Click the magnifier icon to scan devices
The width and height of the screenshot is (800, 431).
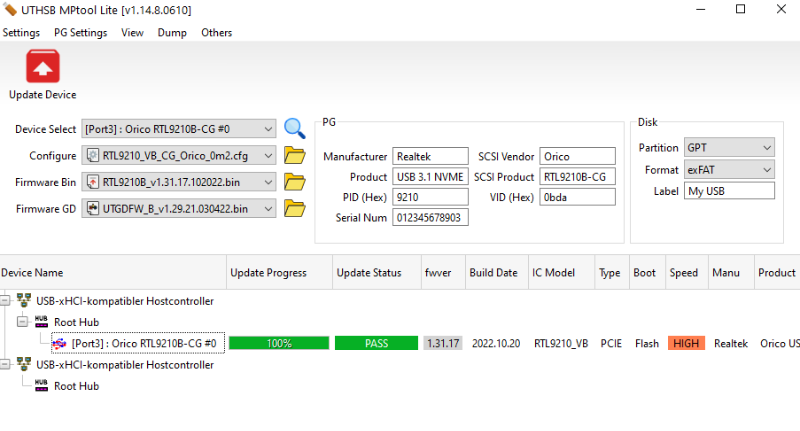[x=294, y=128]
